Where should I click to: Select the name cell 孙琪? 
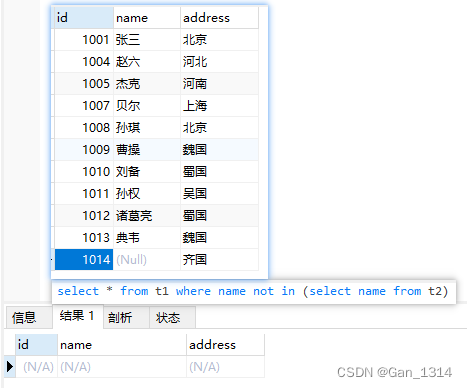click(x=147, y=128)
